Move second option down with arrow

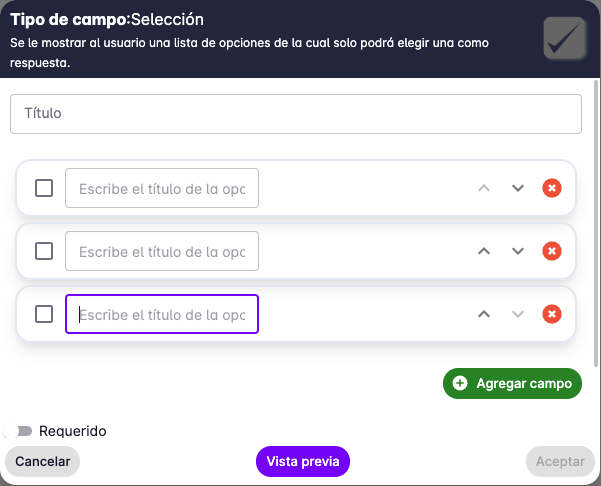click(518, 251)
